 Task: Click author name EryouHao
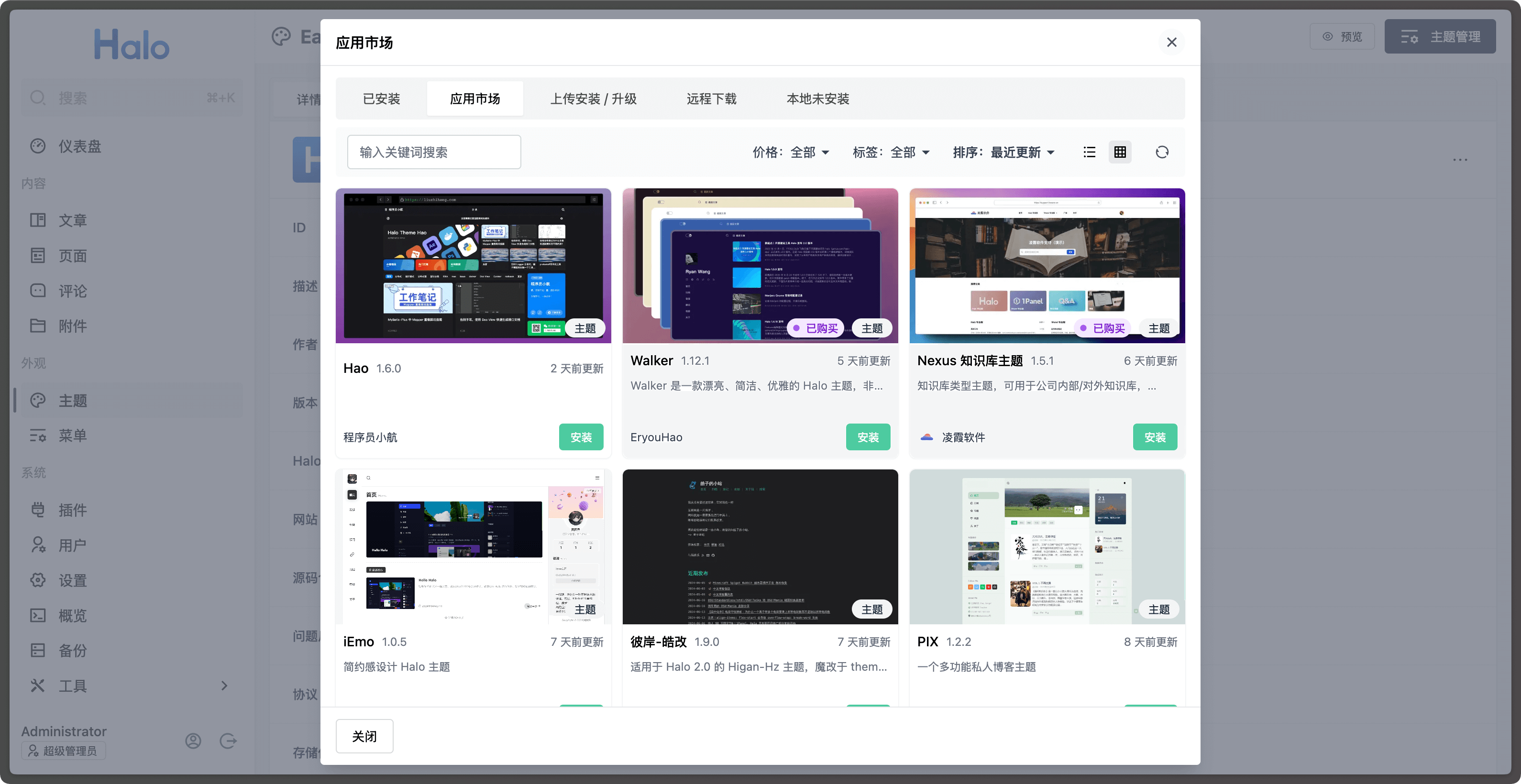(656, 437)
